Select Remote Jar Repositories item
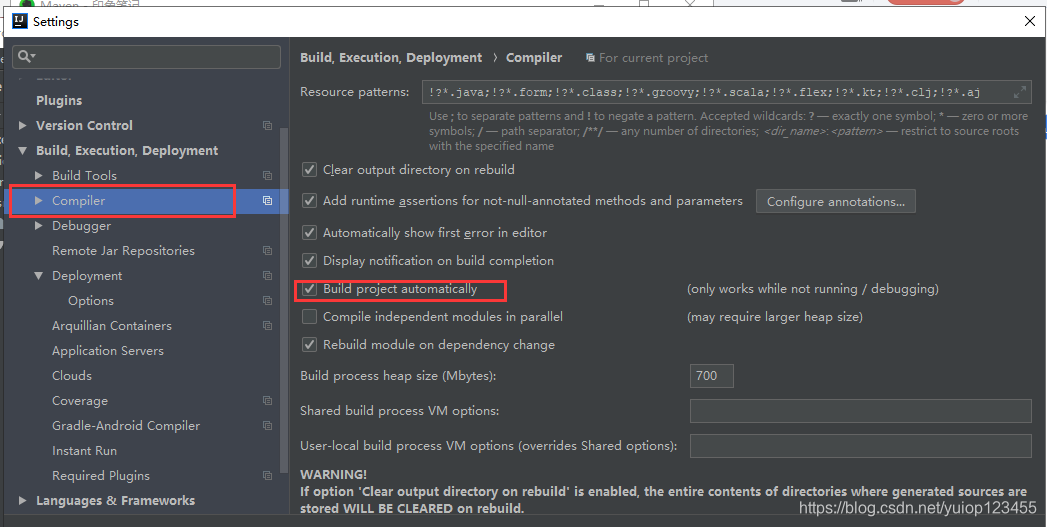1047x527 pixels. (x=124, y=250)
